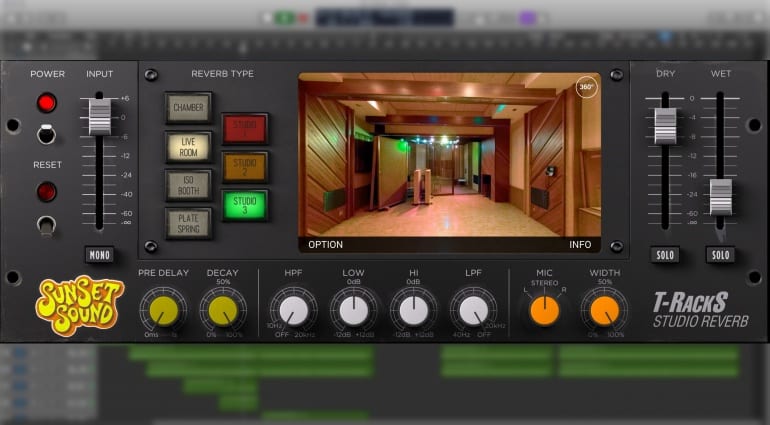
Task: Open the 360° room view
Action: coord(586,87)
